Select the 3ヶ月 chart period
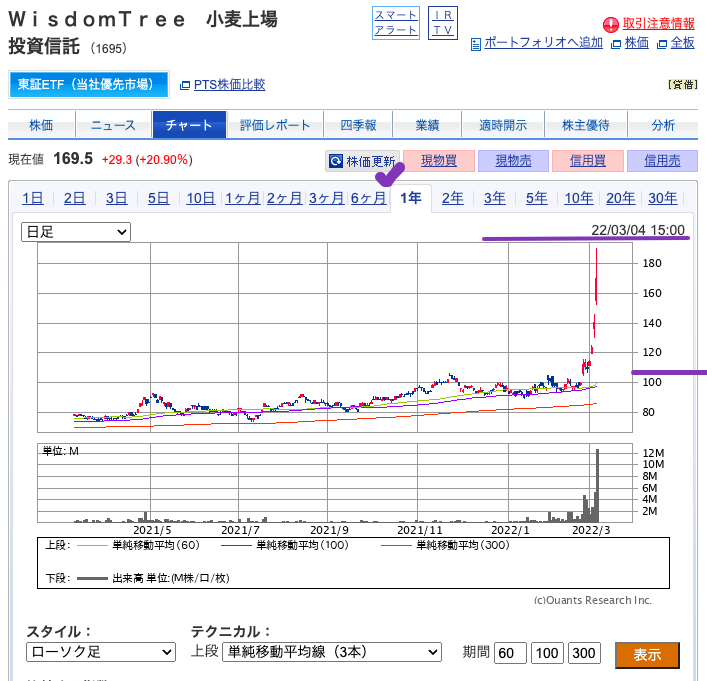This screenshot has height=681, width=707. tap(326, 198)
